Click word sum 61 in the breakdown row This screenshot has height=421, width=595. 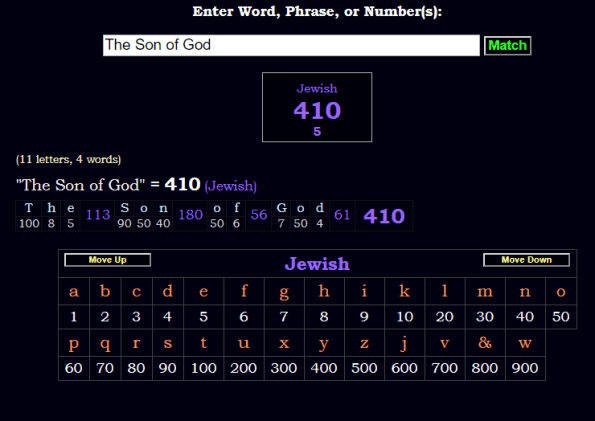342,215
